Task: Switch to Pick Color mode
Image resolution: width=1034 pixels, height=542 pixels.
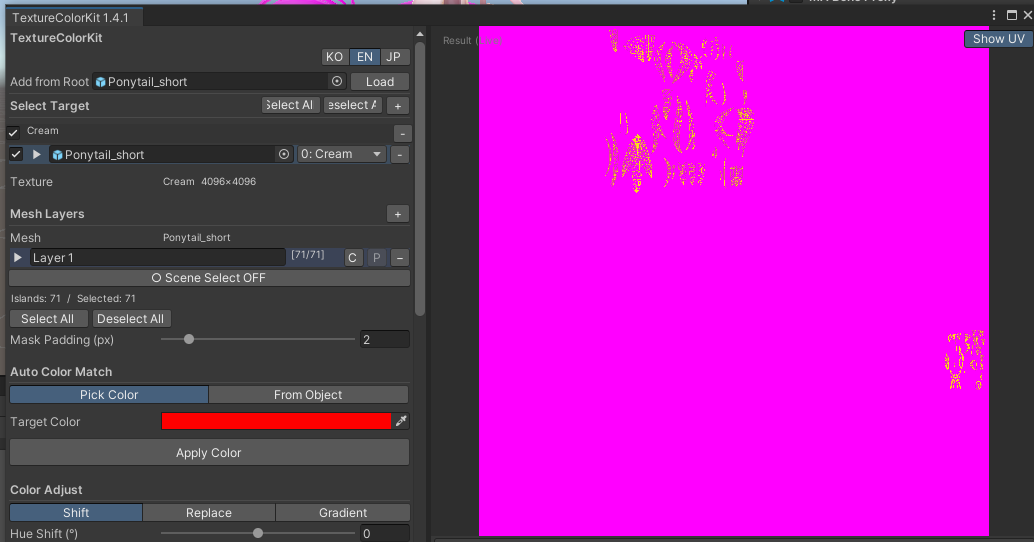Action: 109,394
